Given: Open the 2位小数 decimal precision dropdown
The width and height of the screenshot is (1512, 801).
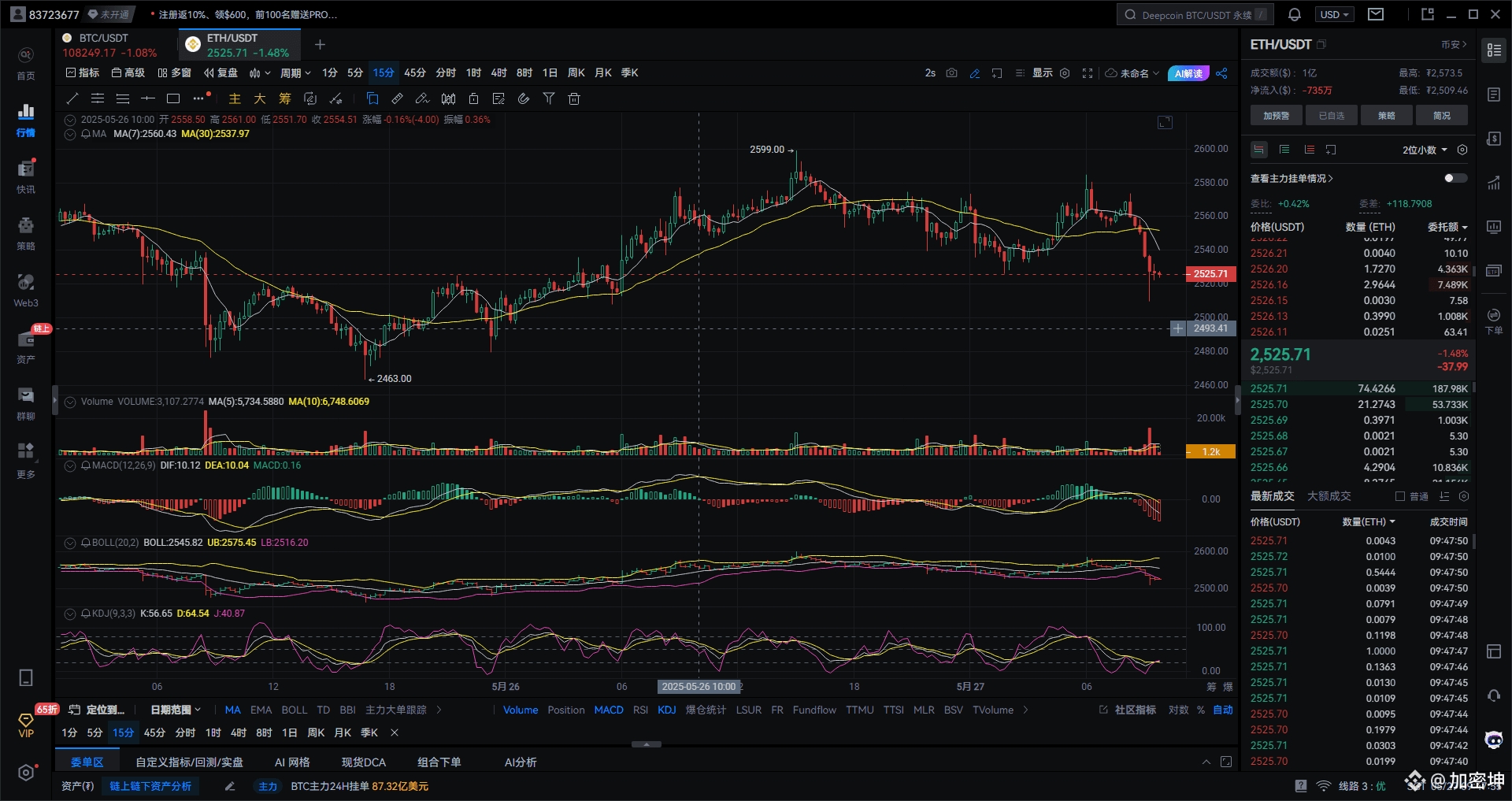Looking at the screenshot, I should click(x=1425, y=150).
